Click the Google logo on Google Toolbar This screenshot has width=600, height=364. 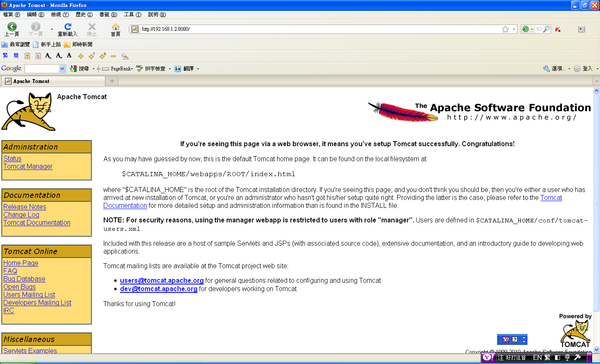pyautogui.click(x=11, y=69)
